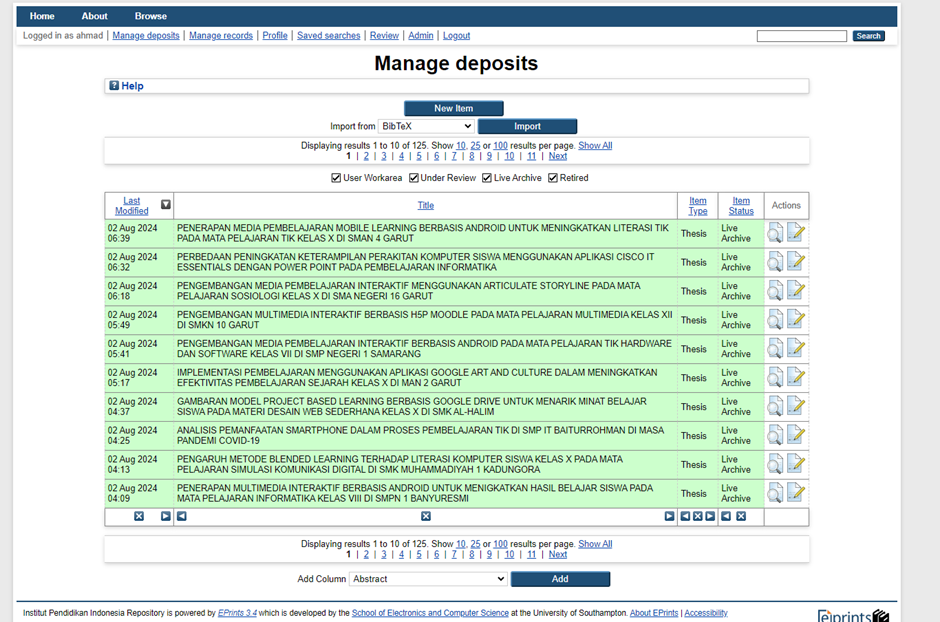Image resolution: width=940 pixels, height=622 pixels.
Task: Uncheck the User Workarea checkbox
Action: click(x=336, y=178)
